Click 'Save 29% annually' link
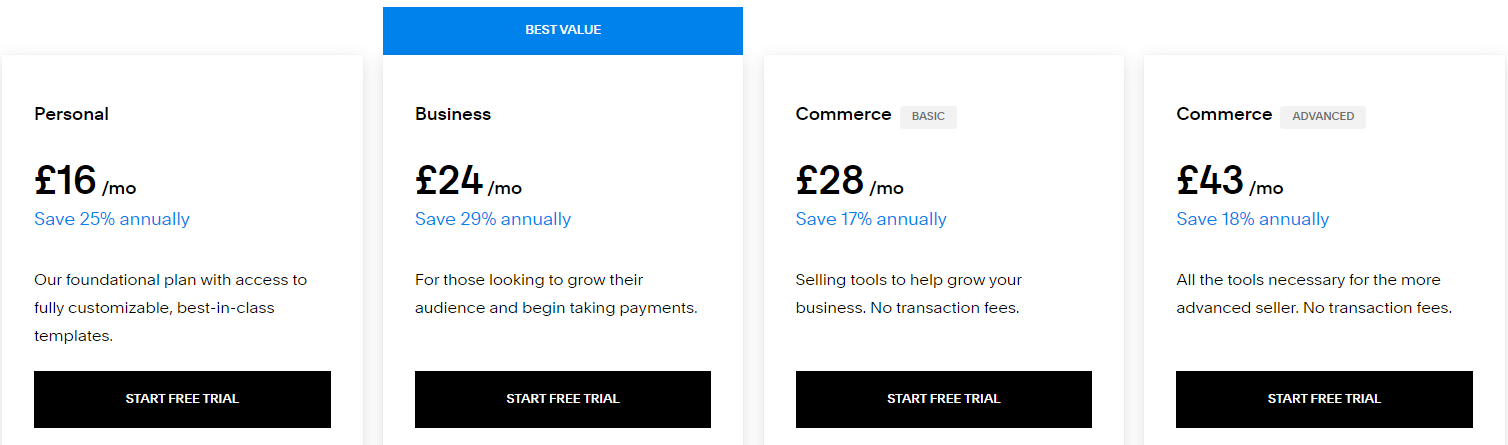The image size is (1508, 445). (x=493, y=219)
